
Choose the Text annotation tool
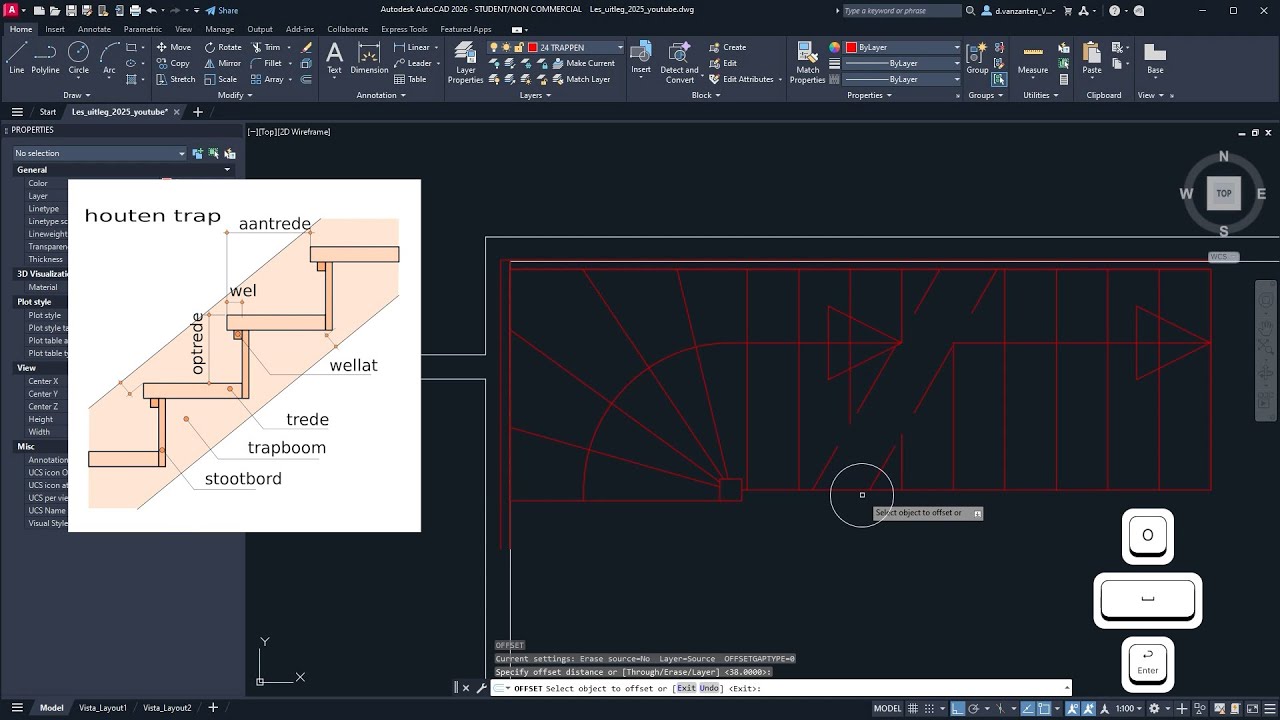(x=334, y=57)
